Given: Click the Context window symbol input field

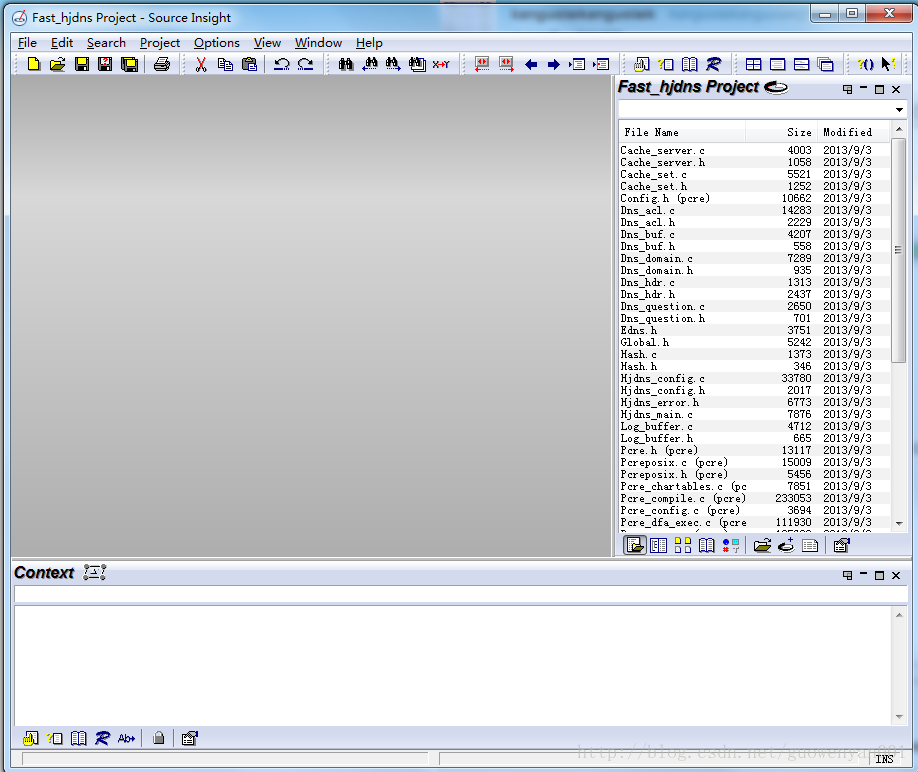Looking at the screenshot, I should coord(460,595).
